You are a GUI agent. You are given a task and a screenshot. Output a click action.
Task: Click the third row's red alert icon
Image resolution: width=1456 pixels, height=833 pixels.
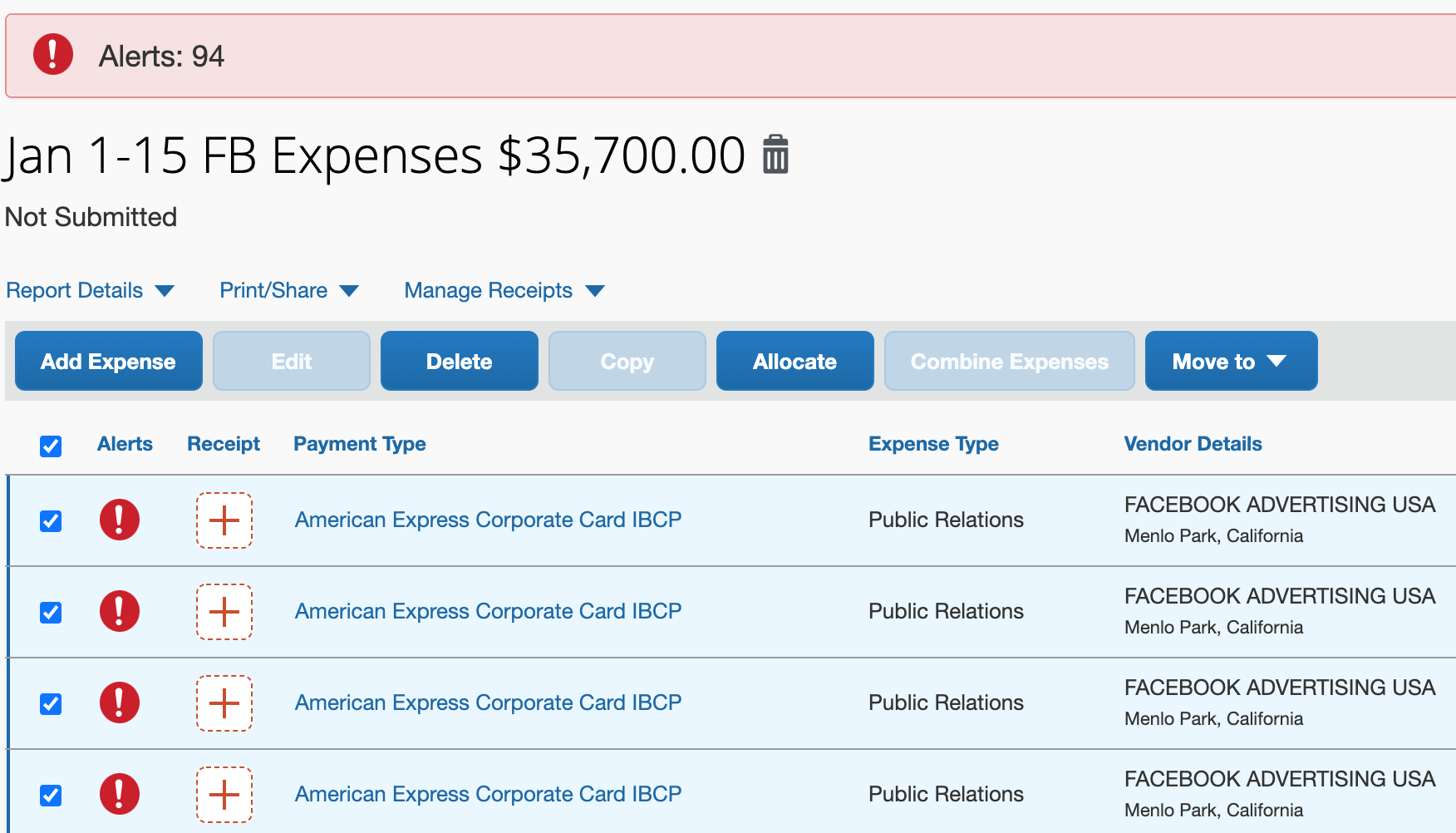pos(120,703)
